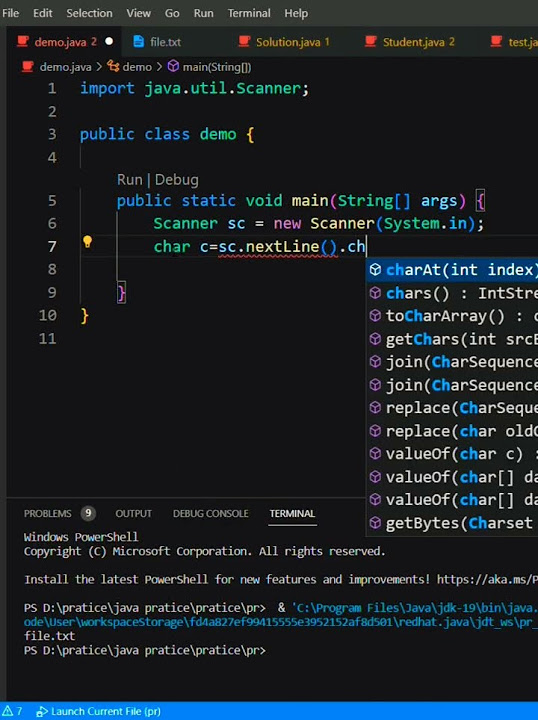Screen dimensions: 538x720
Task: Open the File menu
Action: point(10,13)
